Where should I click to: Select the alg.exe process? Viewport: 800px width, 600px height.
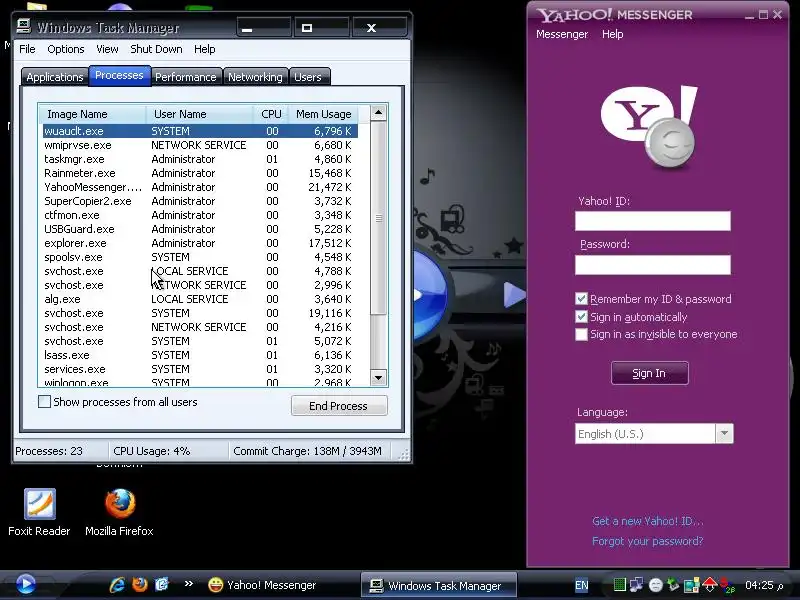(x=200, y=299)
